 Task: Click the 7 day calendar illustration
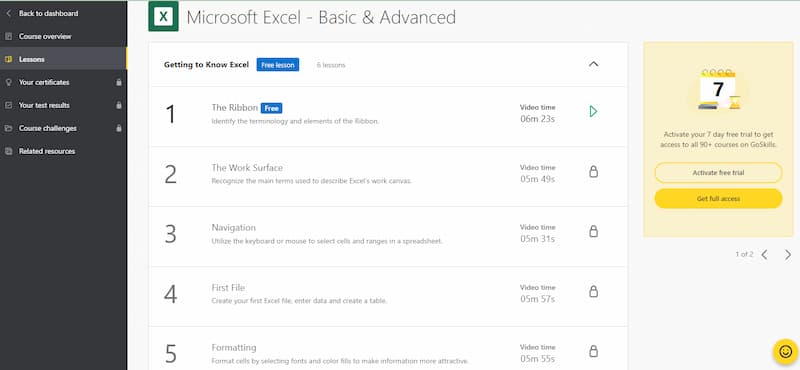pyautogui.click(x=718, y=89)
